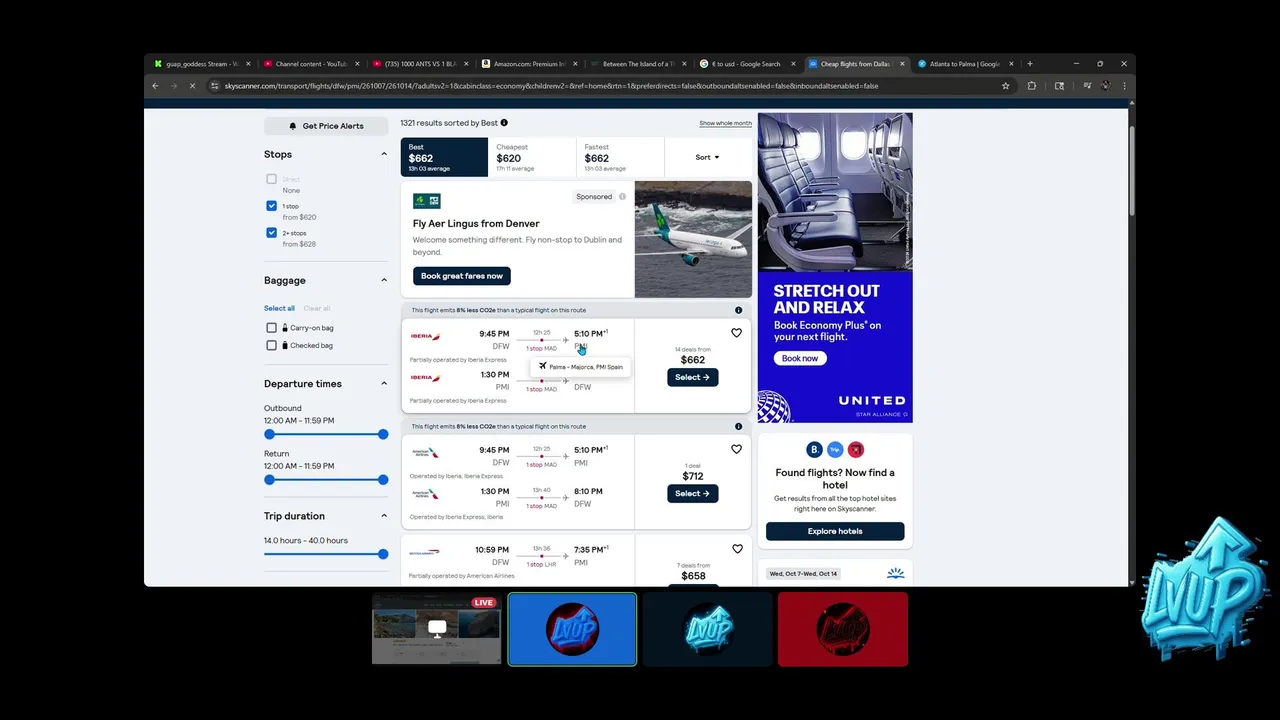Collapse the Trip duration section
The image size is (1280, 720).
pos(384,516)
